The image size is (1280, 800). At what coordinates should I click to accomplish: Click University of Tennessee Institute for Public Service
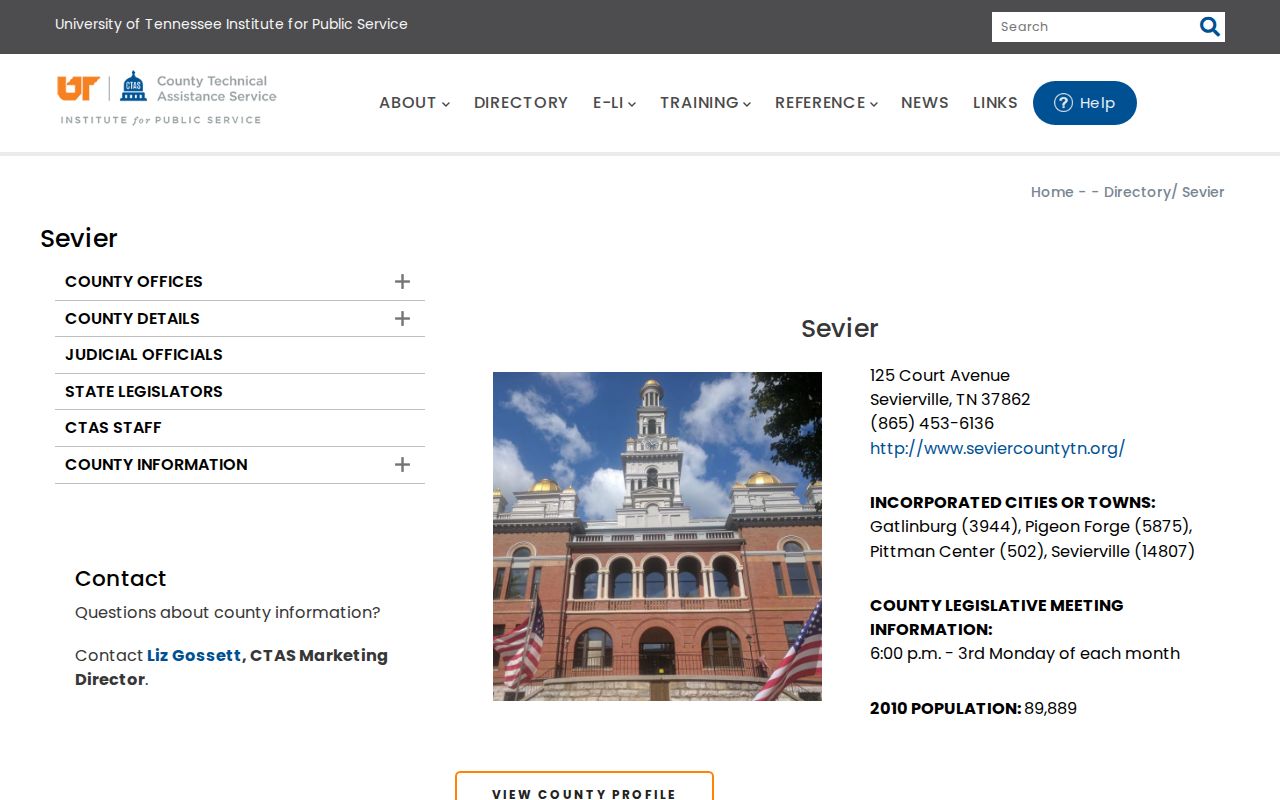point(231,24)
